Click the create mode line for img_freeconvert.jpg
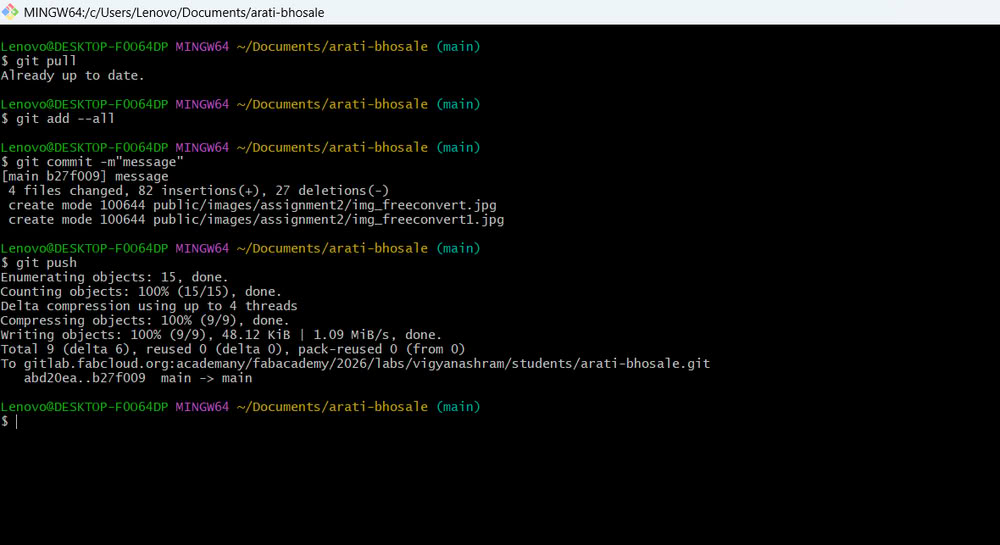The width and height of the screenshot is (1000, 545). (252, 205)
